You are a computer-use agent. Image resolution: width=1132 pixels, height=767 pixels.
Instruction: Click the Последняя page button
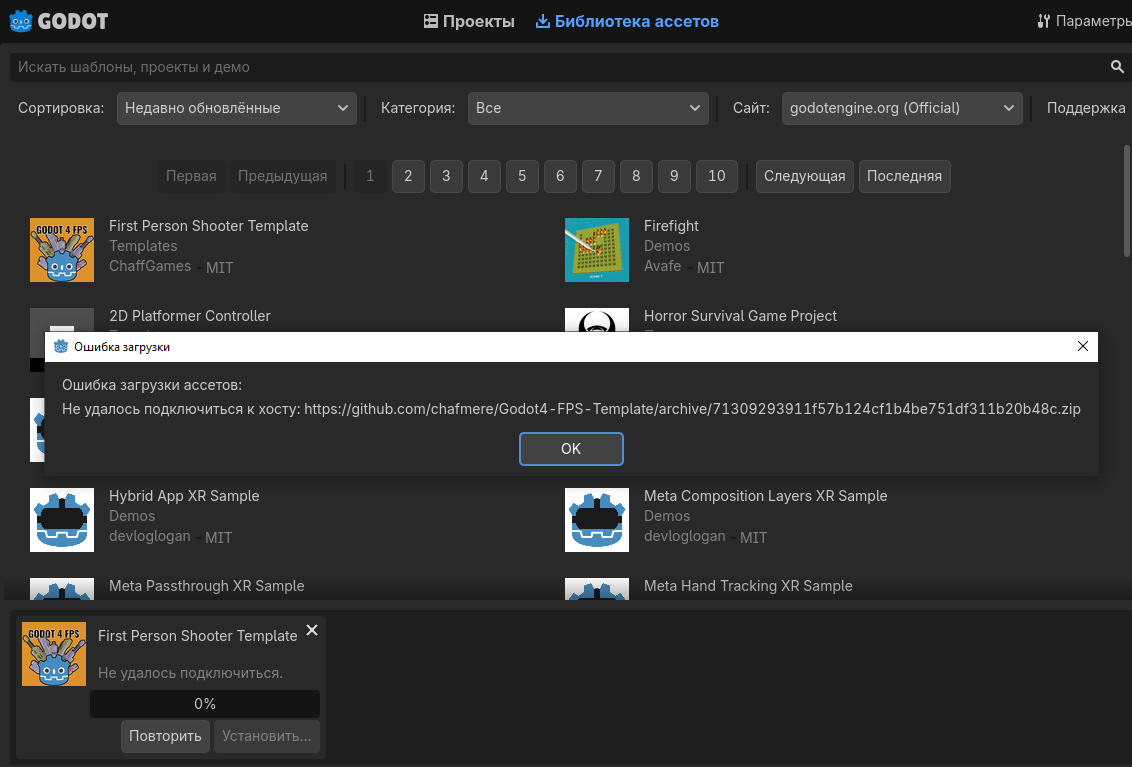905,176
